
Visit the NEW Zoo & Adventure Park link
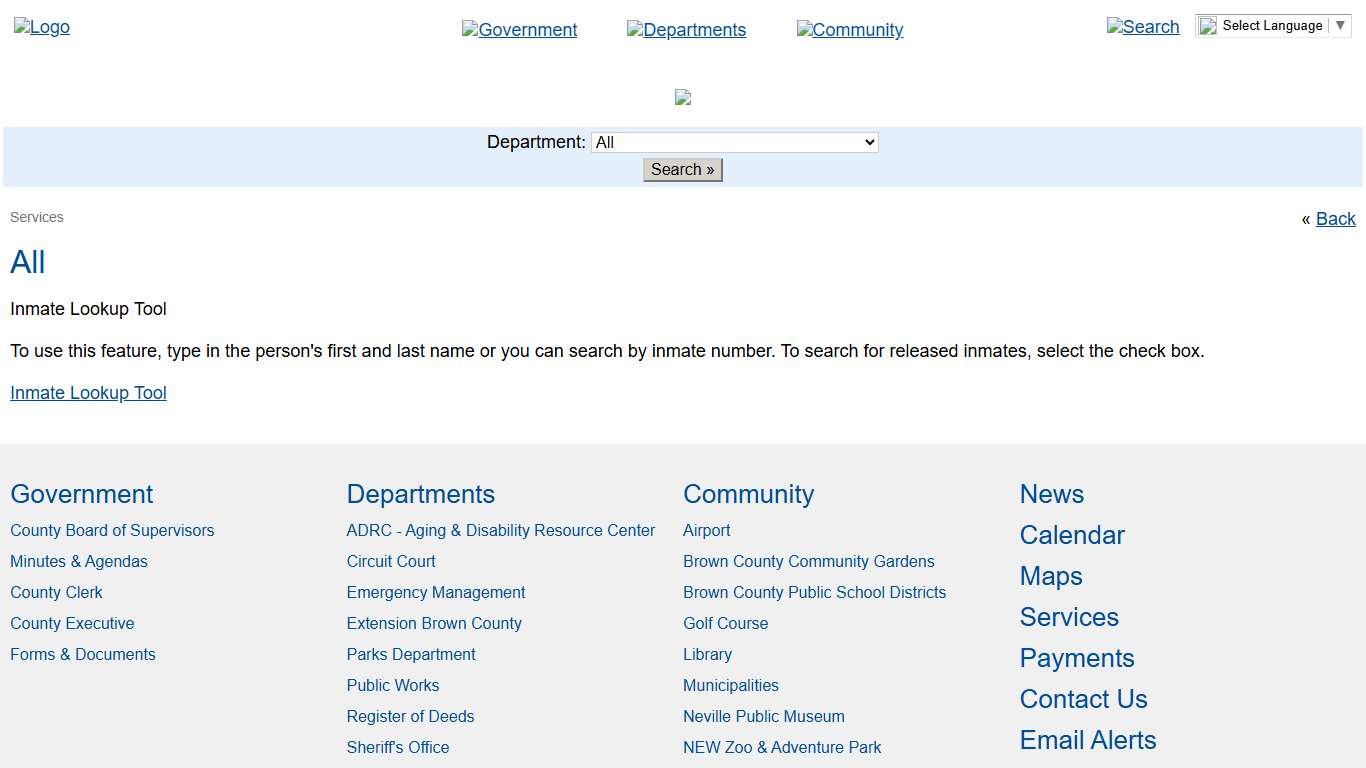pos(782,747)
